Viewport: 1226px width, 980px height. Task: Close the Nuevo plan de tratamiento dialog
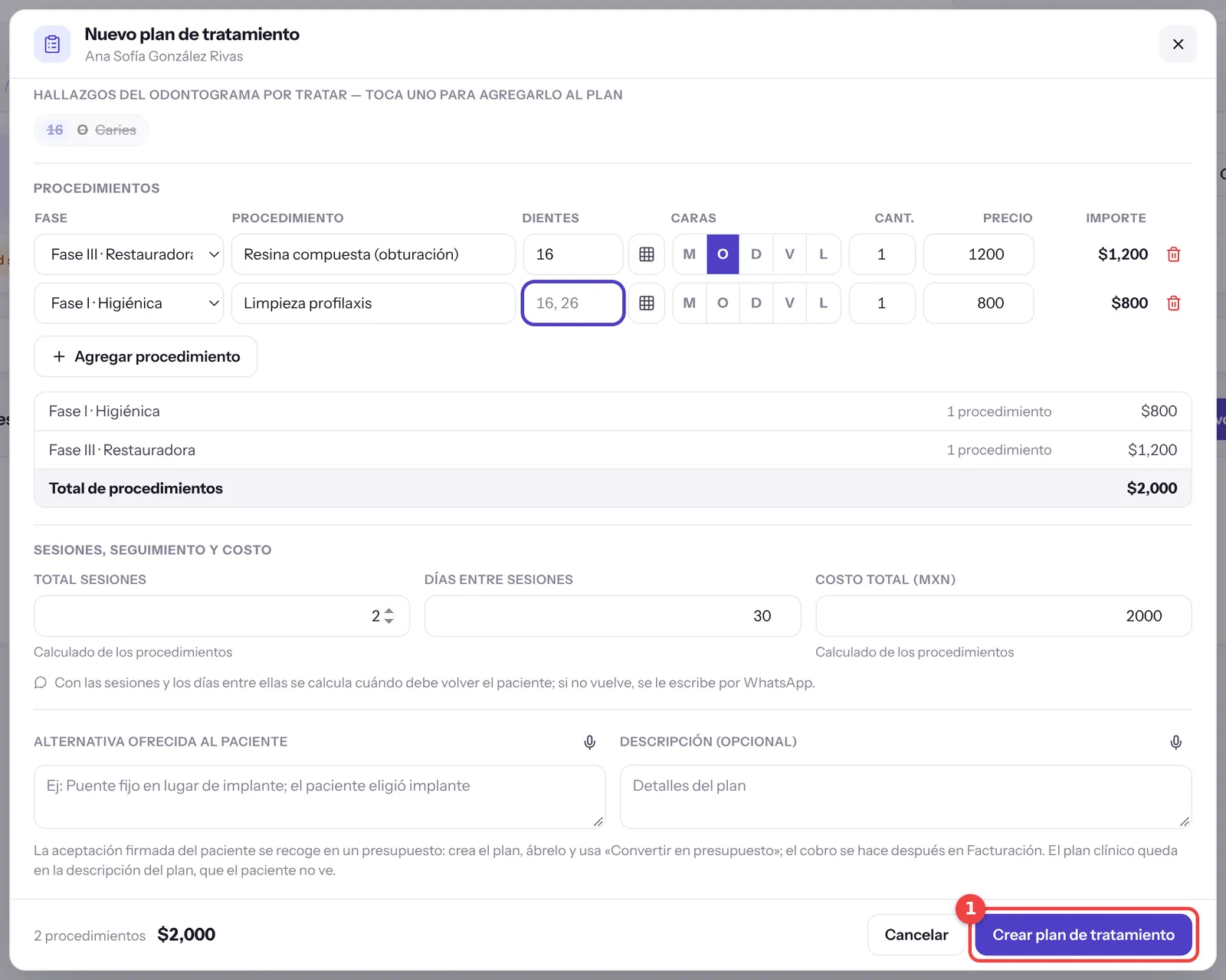(x=1178, y=44)
